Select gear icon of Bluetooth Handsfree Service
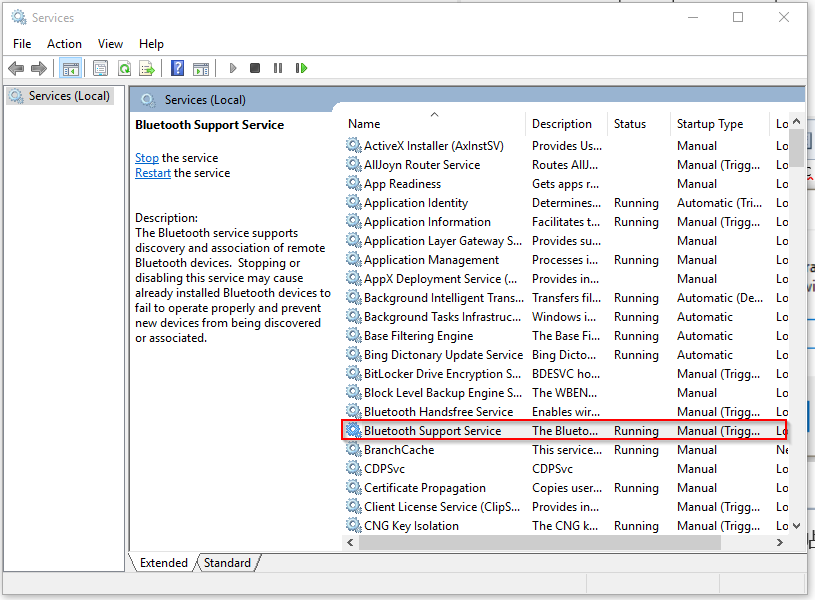This screenshot has height=600, width=815. coord(353,411)
